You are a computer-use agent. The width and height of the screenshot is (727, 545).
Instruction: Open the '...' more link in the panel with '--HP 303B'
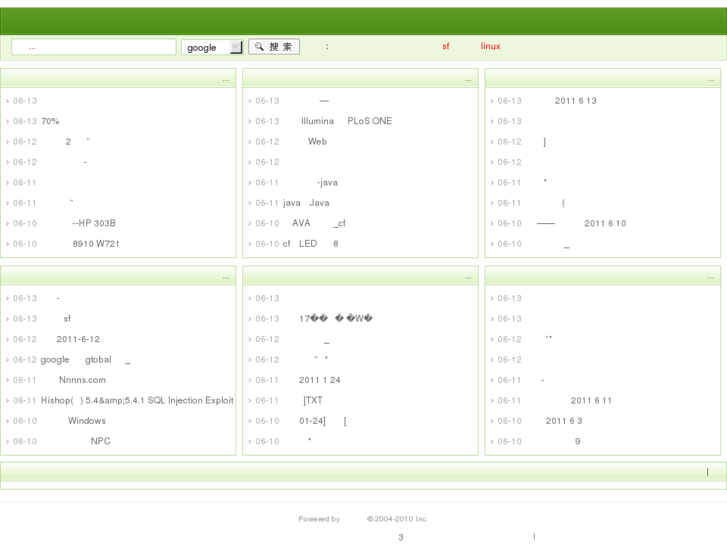point(226,81)
